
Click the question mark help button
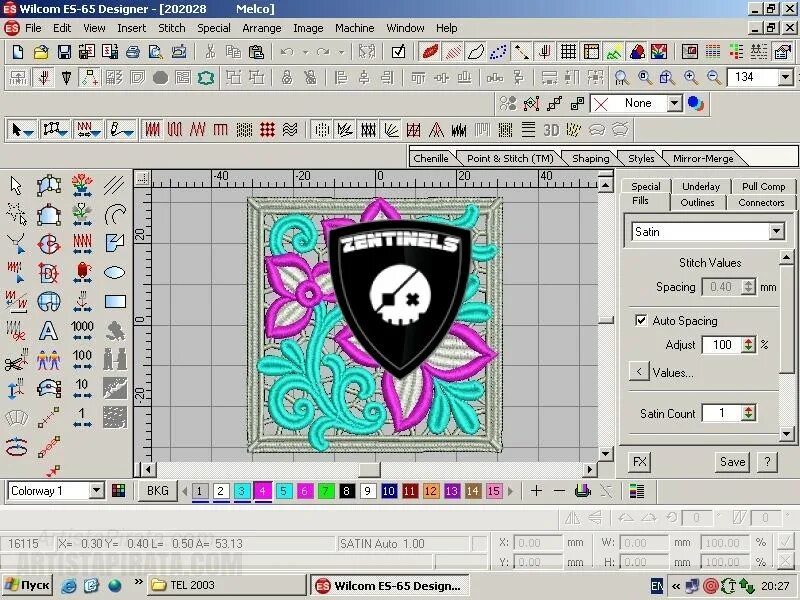point(767,462)
